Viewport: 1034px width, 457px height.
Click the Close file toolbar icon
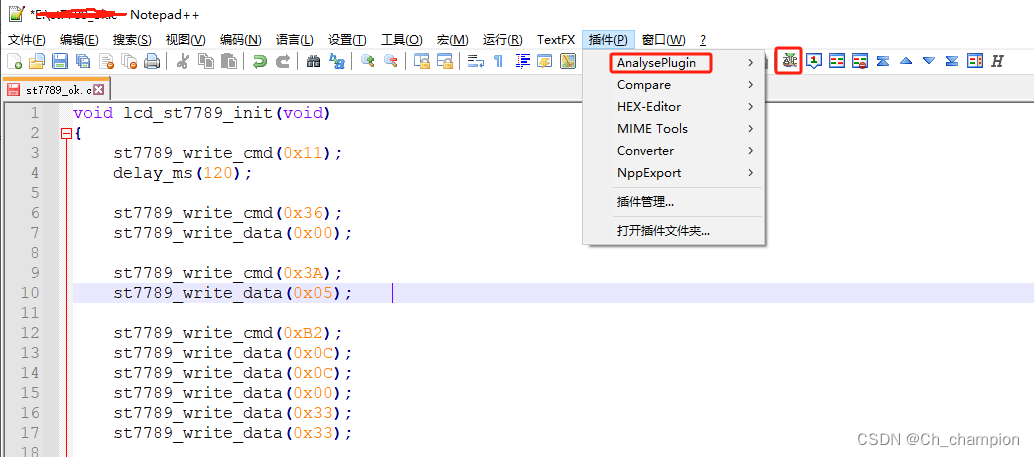106,62
